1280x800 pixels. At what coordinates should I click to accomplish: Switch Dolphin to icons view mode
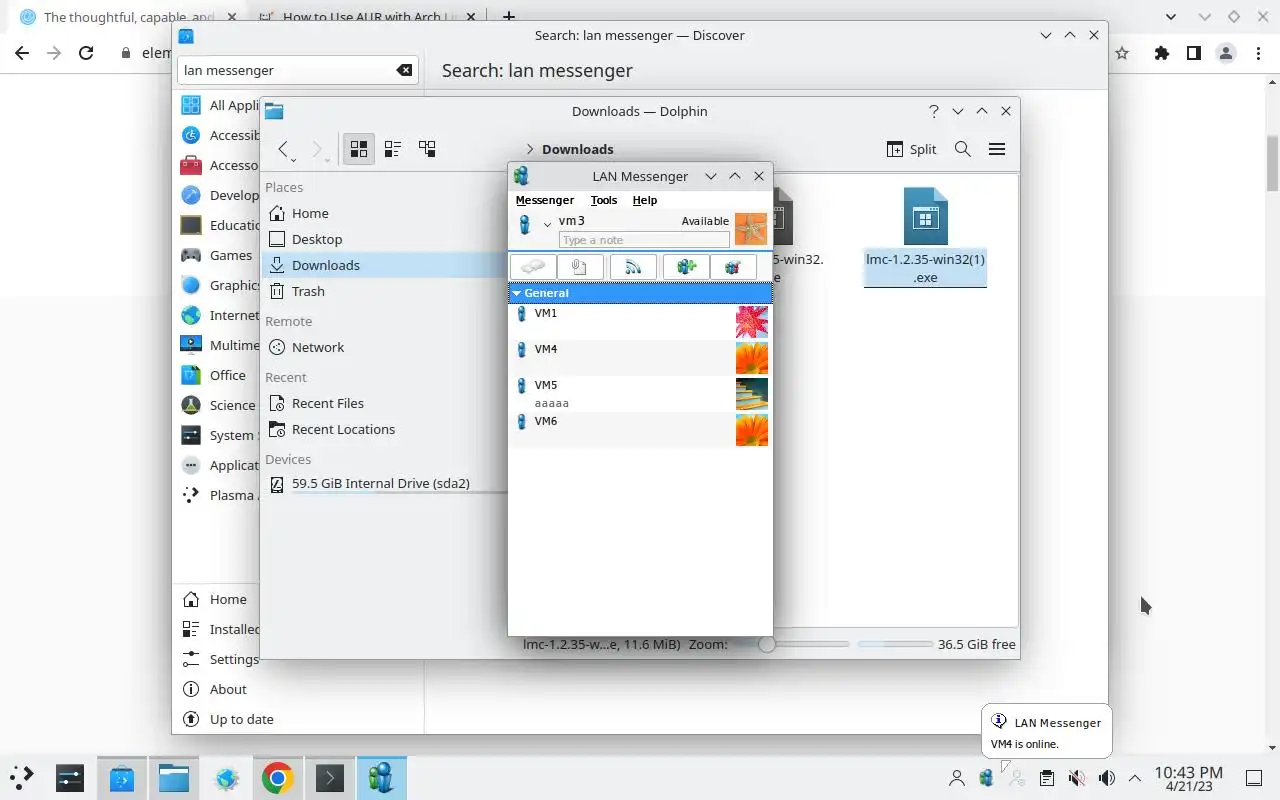[x=359, y=149]
